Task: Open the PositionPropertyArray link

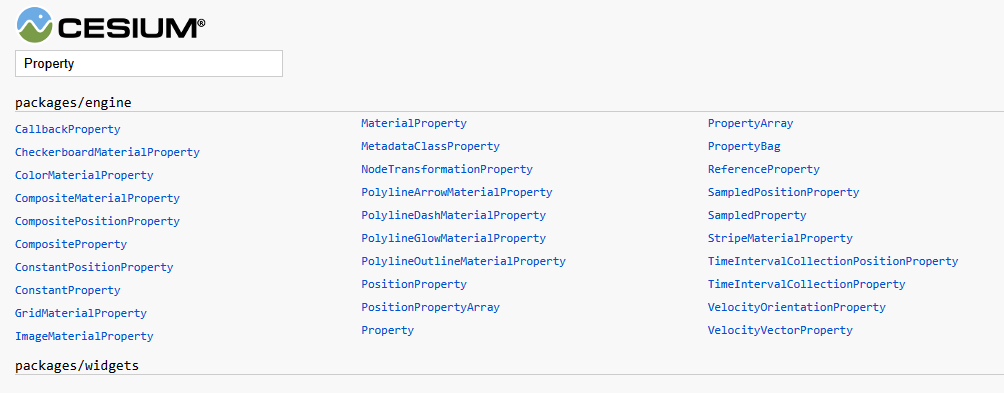Action: tap(430, 307)
